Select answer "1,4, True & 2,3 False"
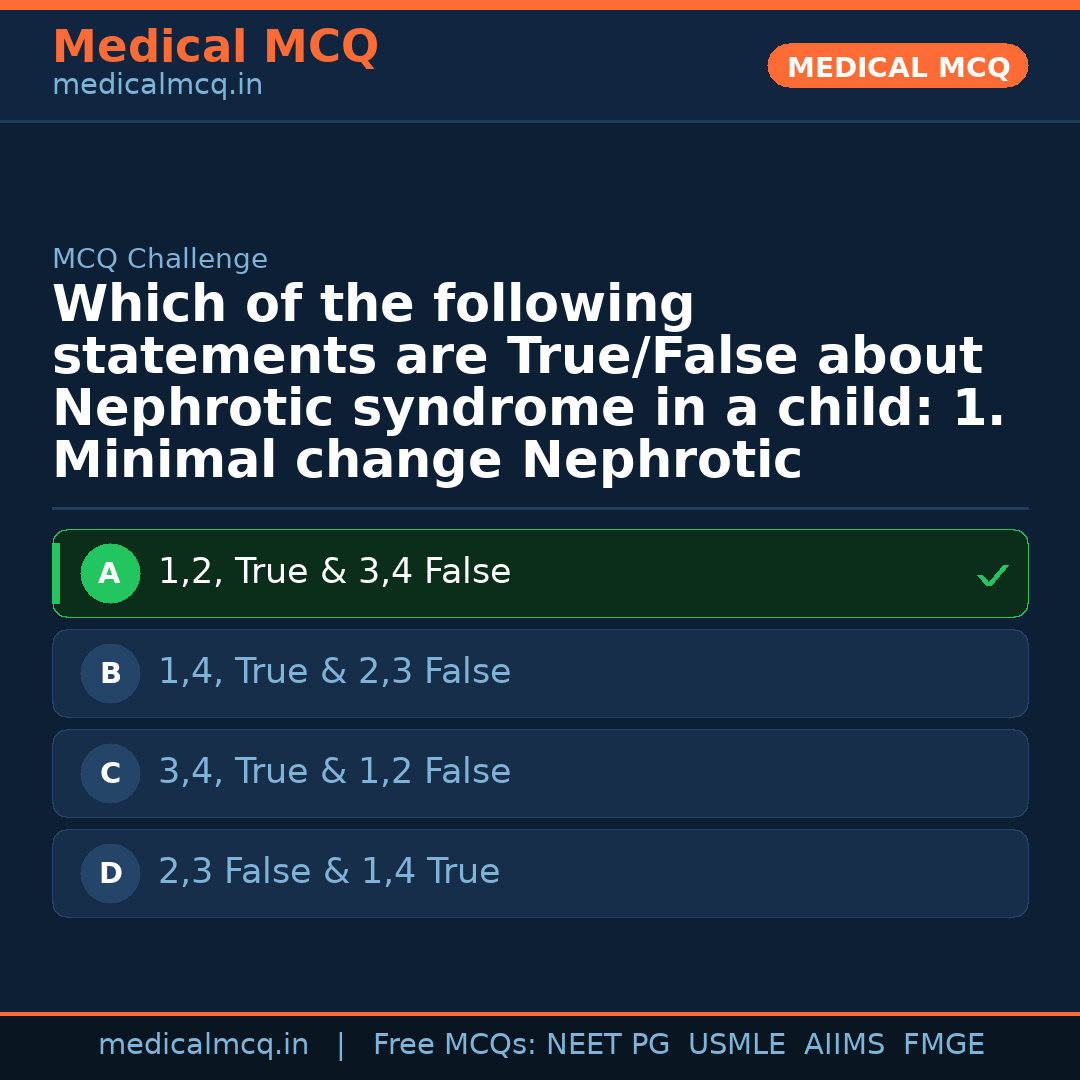 pyautogui.click(x=334, y=672)
